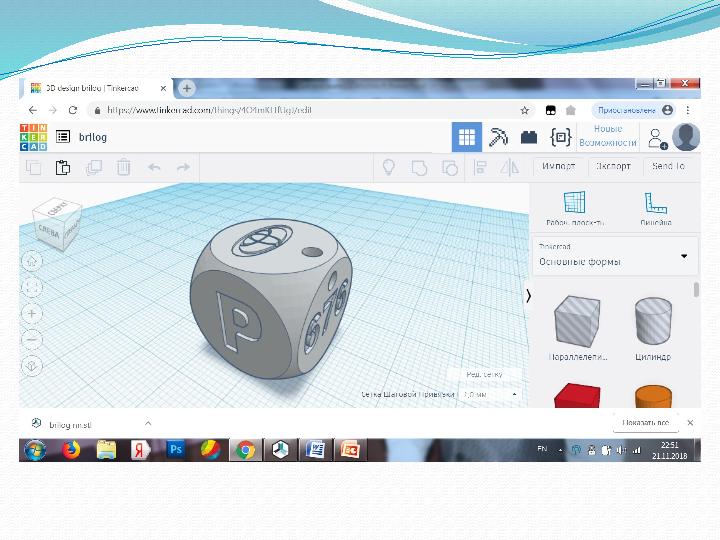Click Ред. сетку edit grid button
Viewport: 720px width, 540px height.
click(484, 375)
